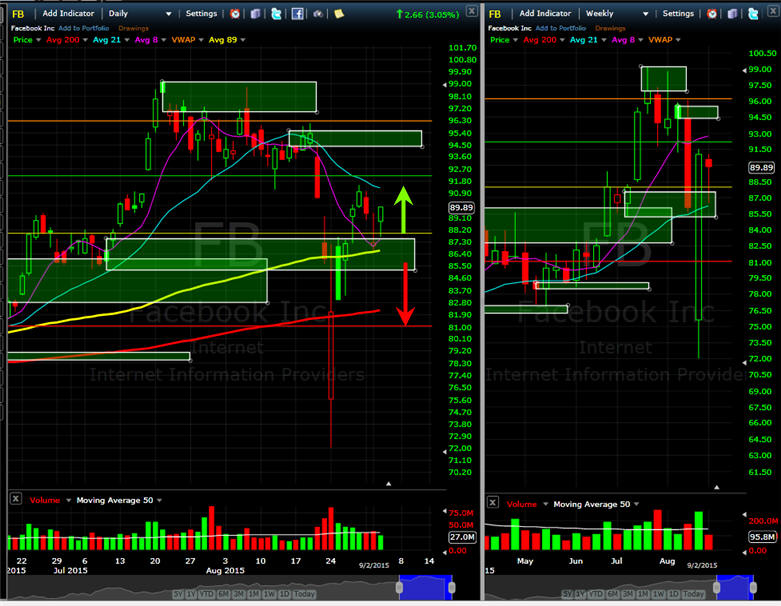Click the 95.8M volume label

(762, 537)
